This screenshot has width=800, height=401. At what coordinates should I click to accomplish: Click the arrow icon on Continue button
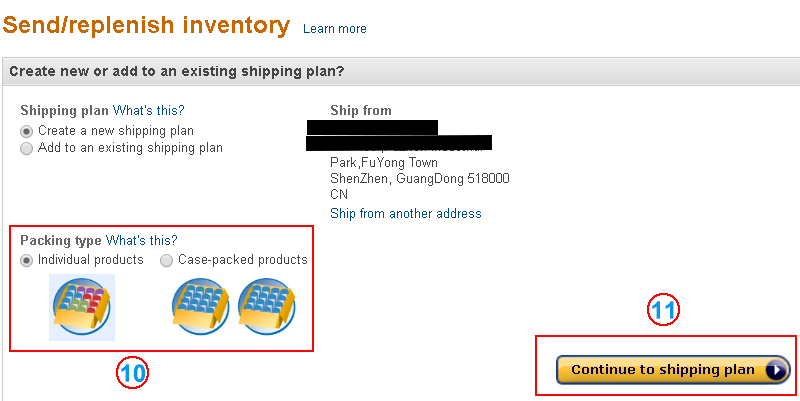[x=776, y=370]
